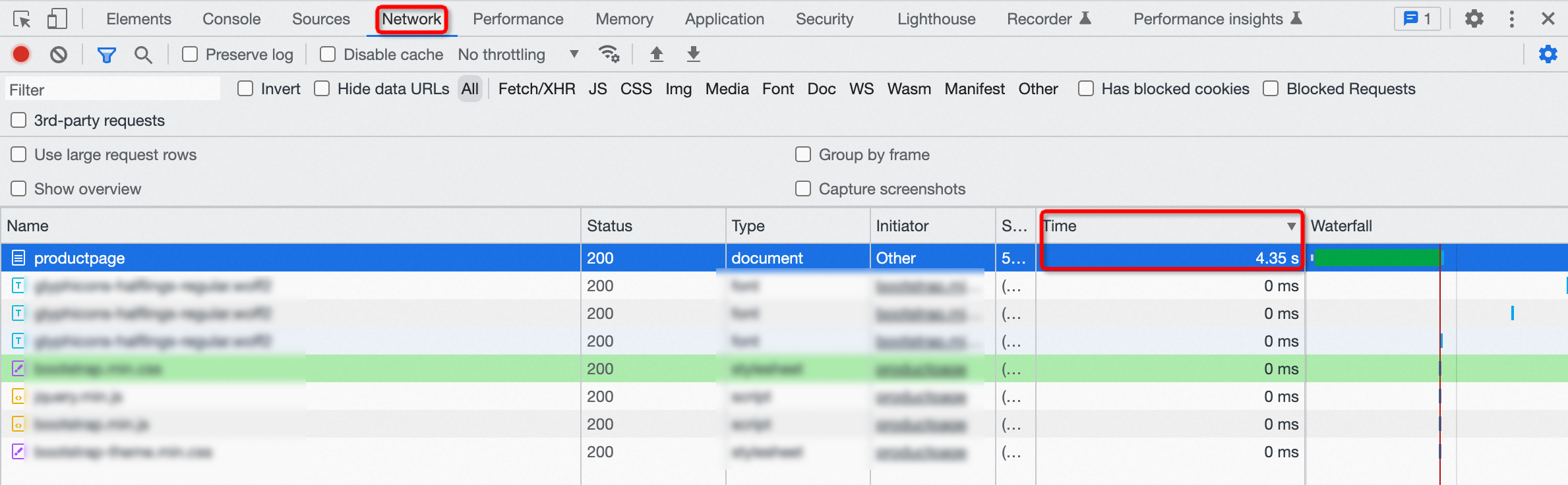Stop recording network log (red dot)
Viewport: 1568px width, 485px height.
tap(21, 54)
